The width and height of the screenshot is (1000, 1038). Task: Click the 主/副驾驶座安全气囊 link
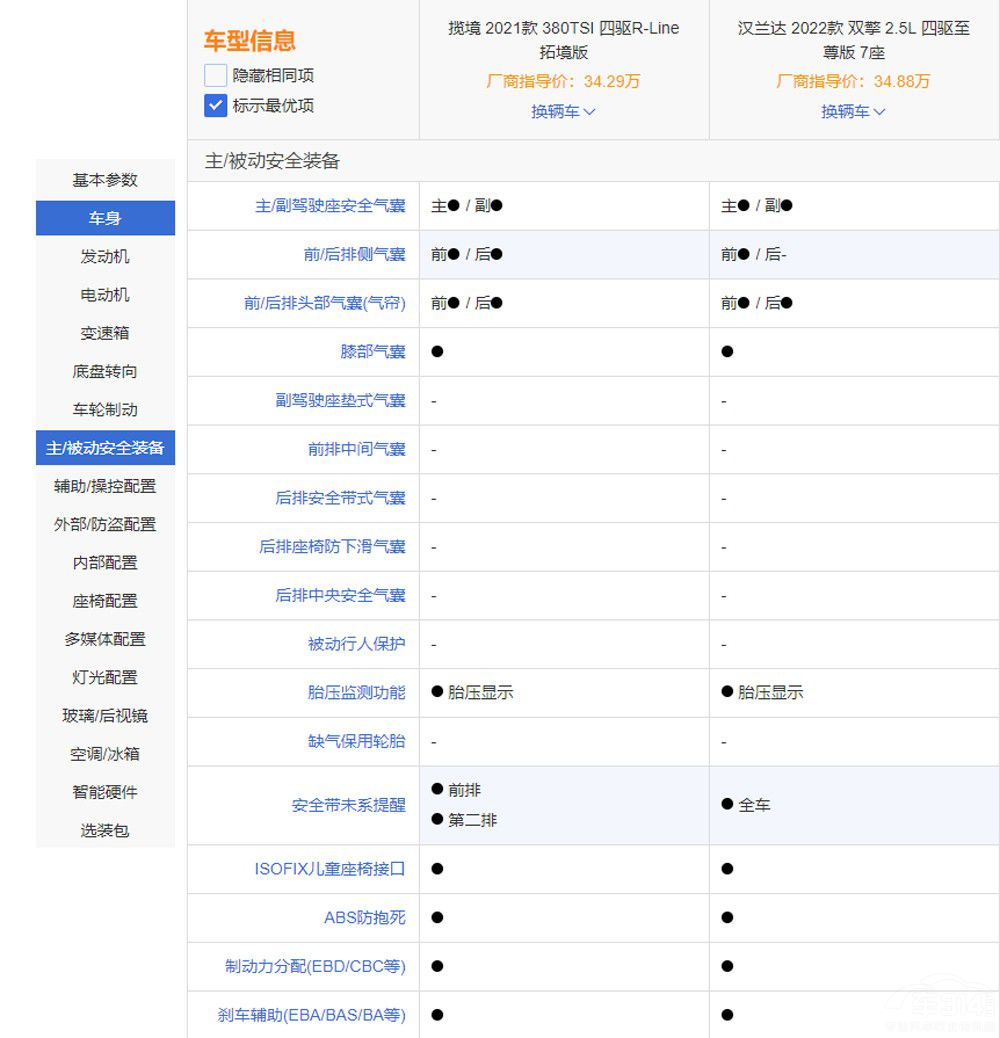pyautogui.click(x=330, y=206)
